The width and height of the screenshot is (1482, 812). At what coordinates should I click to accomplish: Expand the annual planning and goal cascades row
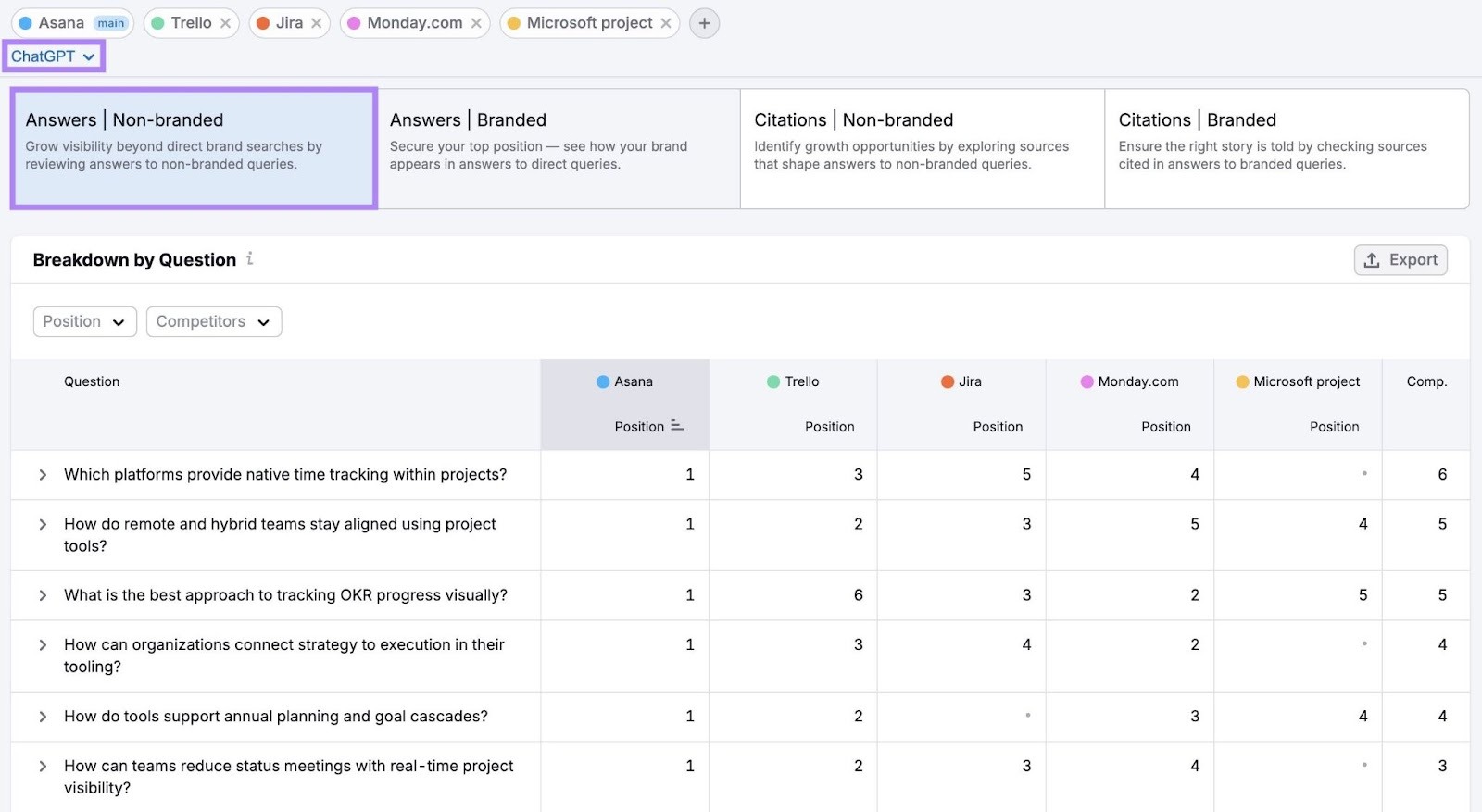[43, 717]
